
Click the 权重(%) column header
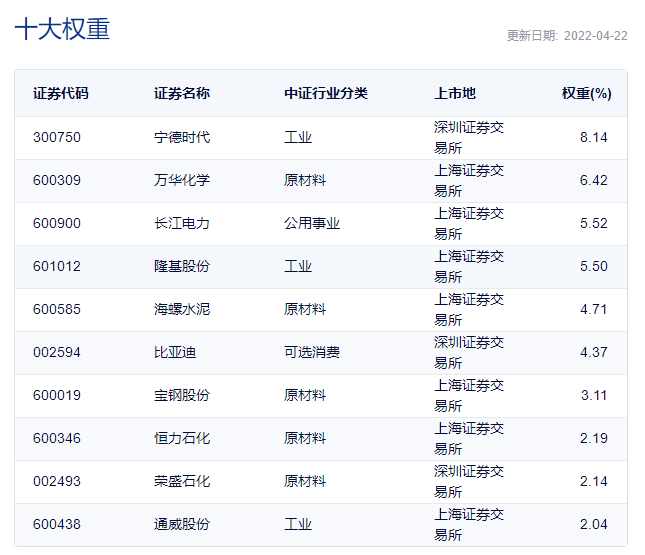pyautogui.click(x=587, y=93)
